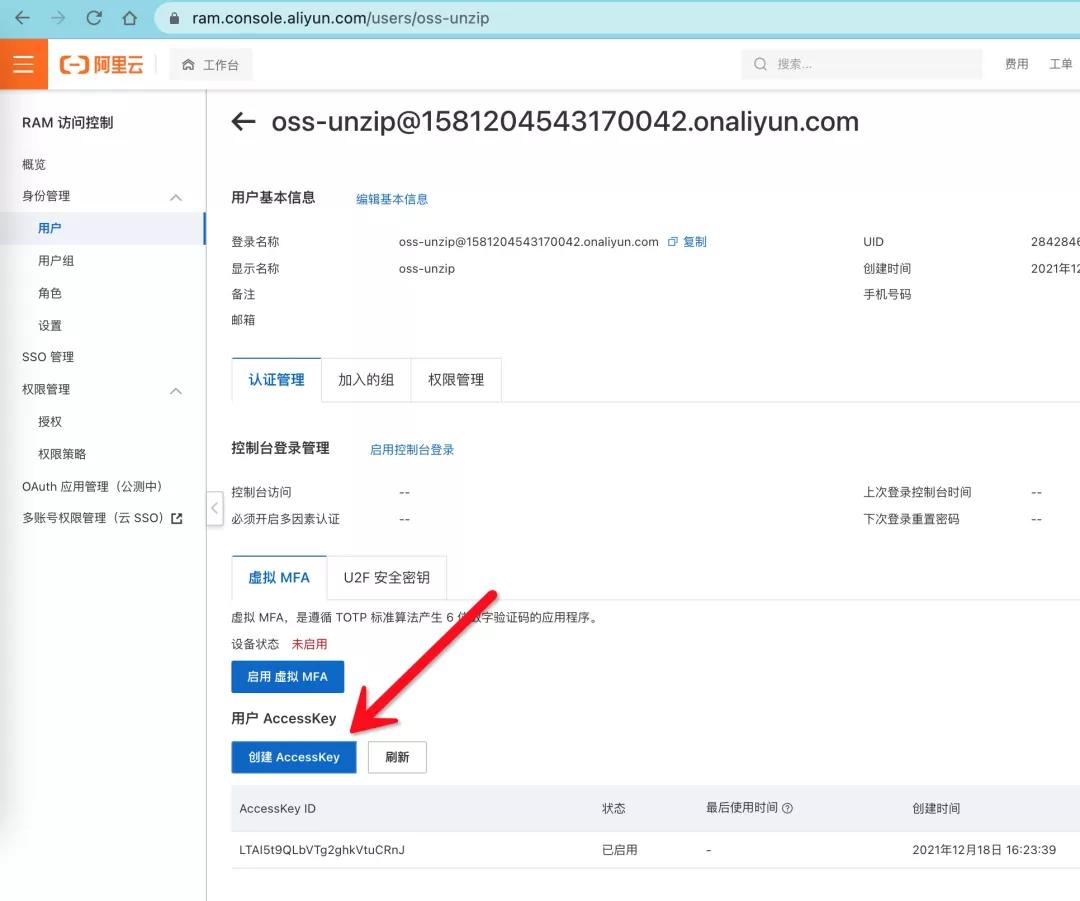This screenshot has height=901, width=1080.
Task: Click the 创建 AccessKey button
Action: [x=293, y=757]
